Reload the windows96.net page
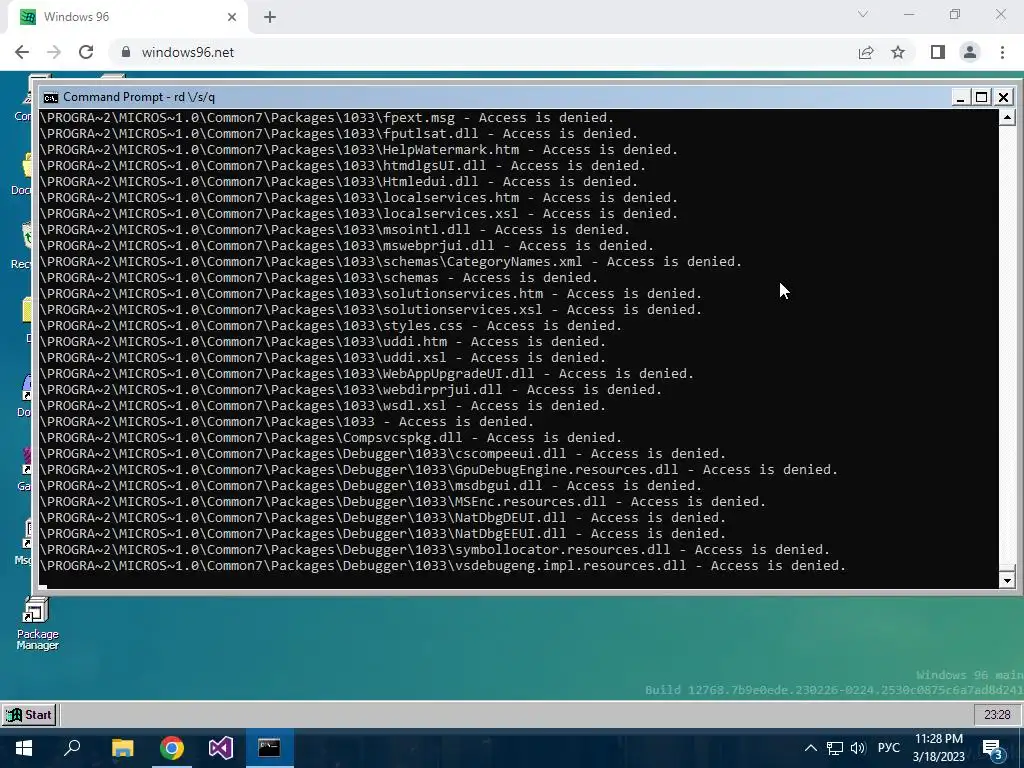The image size is (1024, 768). click(x=86, y=52)
